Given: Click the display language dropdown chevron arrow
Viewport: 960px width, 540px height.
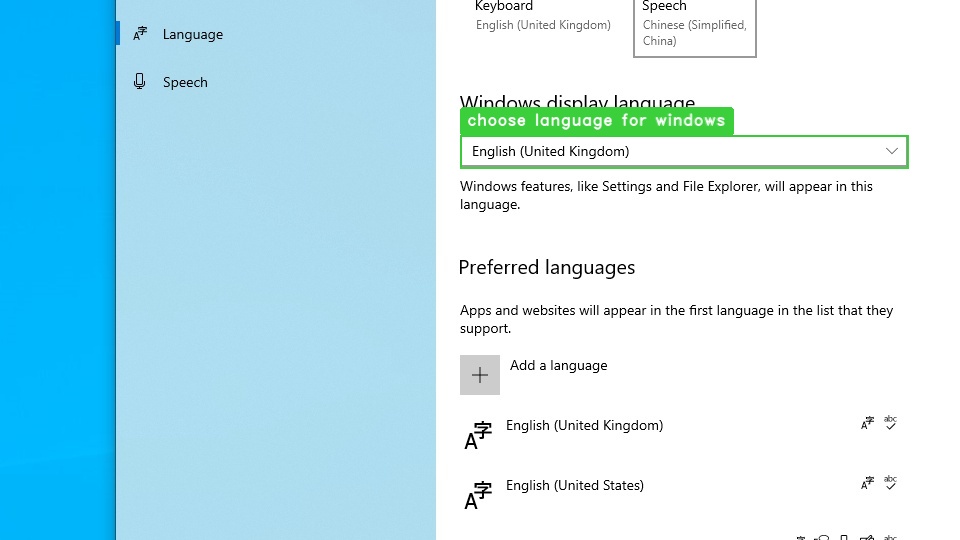Looking at the screenshot, I should (891, 151).
